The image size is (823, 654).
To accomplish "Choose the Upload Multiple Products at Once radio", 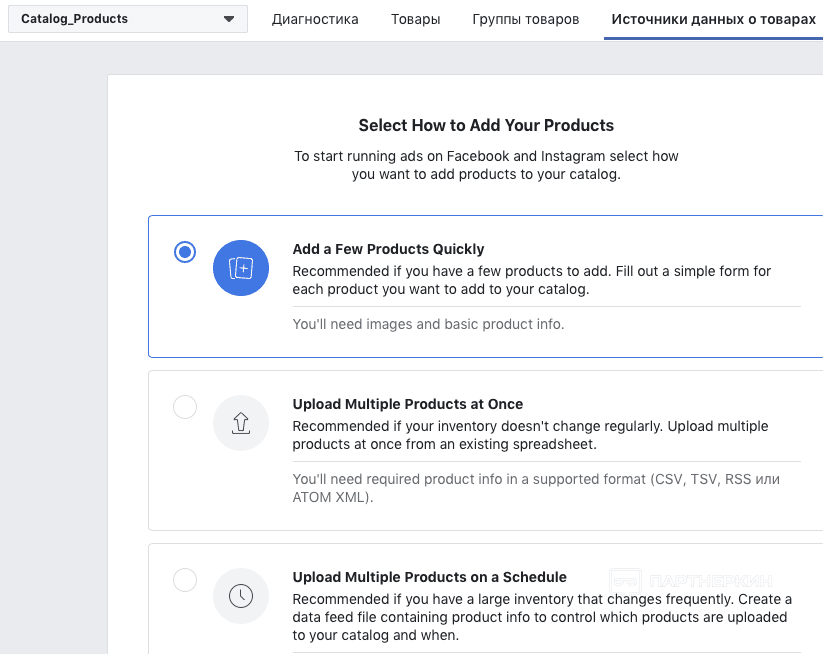I will [x=185, y=407].
